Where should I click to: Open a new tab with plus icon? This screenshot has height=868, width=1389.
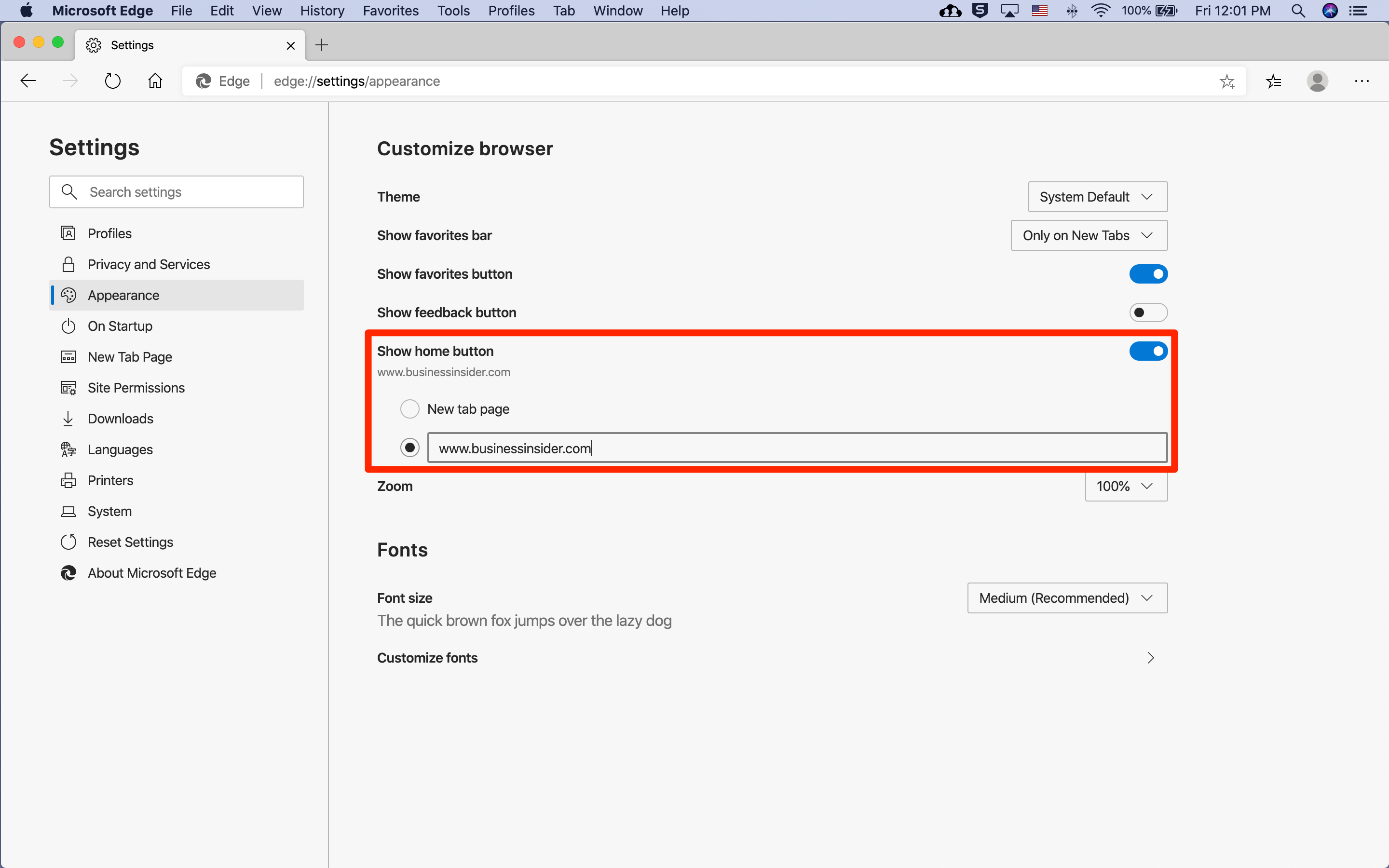click(x=321, y=45)
